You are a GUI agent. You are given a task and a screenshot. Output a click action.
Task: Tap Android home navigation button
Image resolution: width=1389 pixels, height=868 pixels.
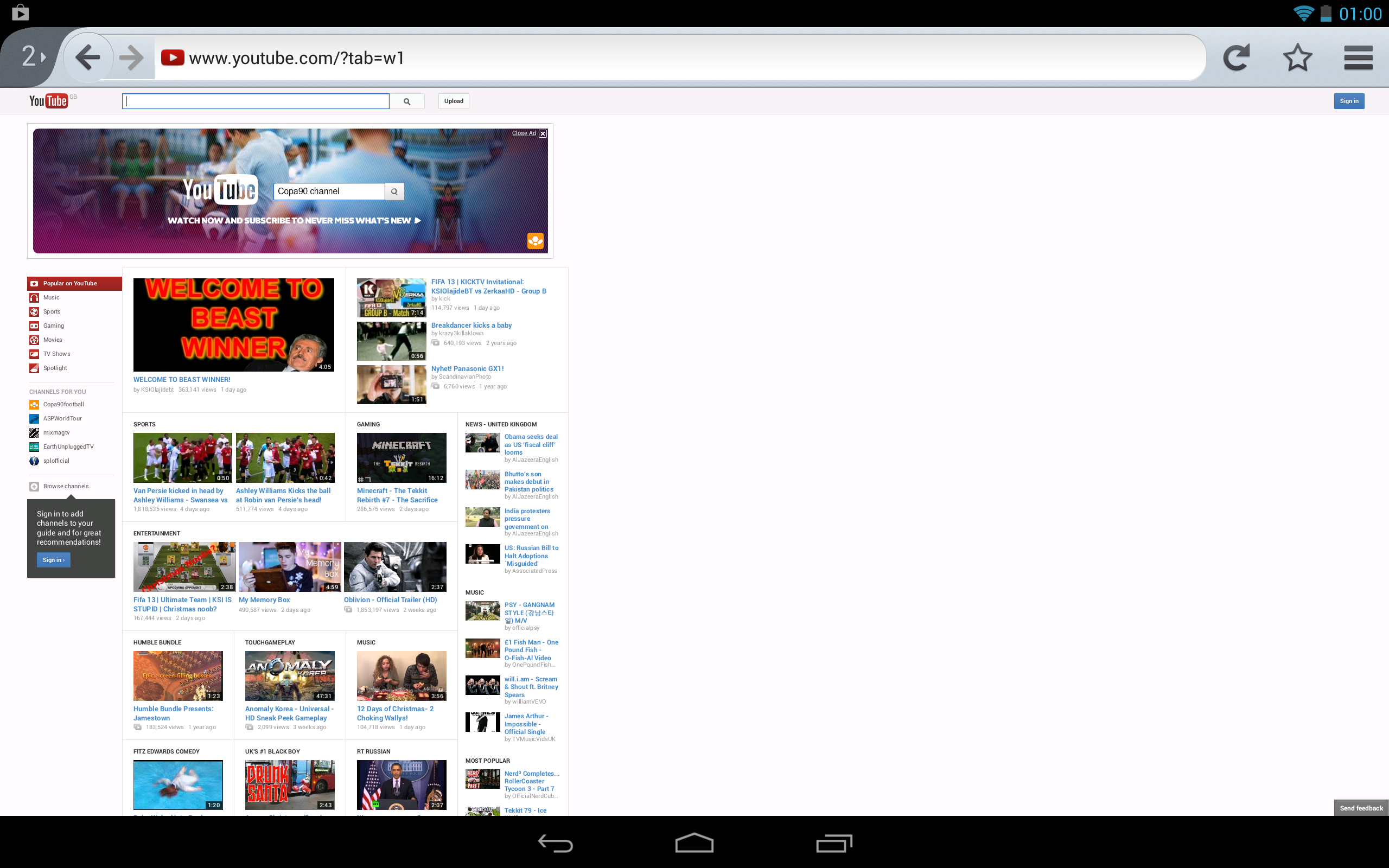(x=694, y=843)
